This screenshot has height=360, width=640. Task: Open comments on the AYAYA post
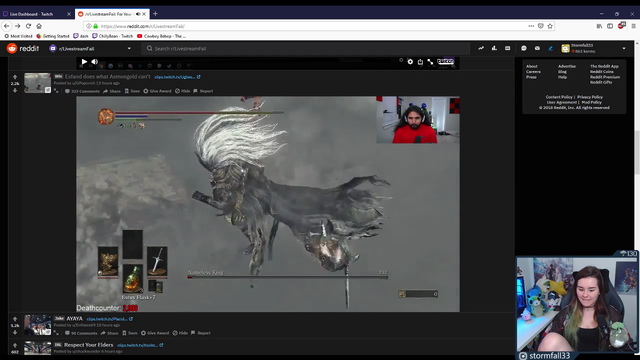click(x=81, y=333)
